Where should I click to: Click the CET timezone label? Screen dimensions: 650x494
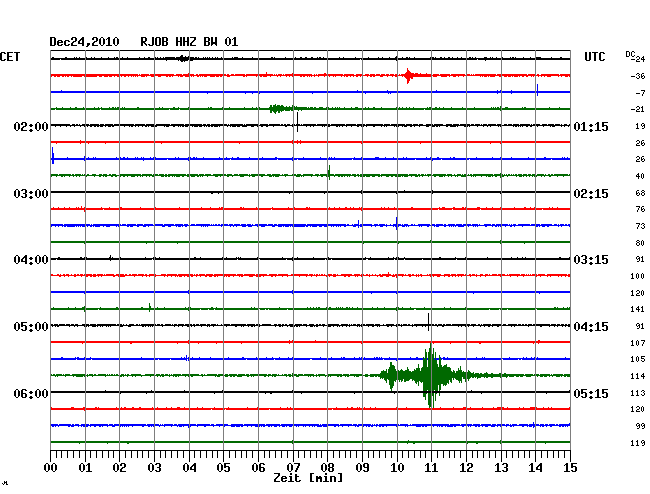tap(10, 57)
